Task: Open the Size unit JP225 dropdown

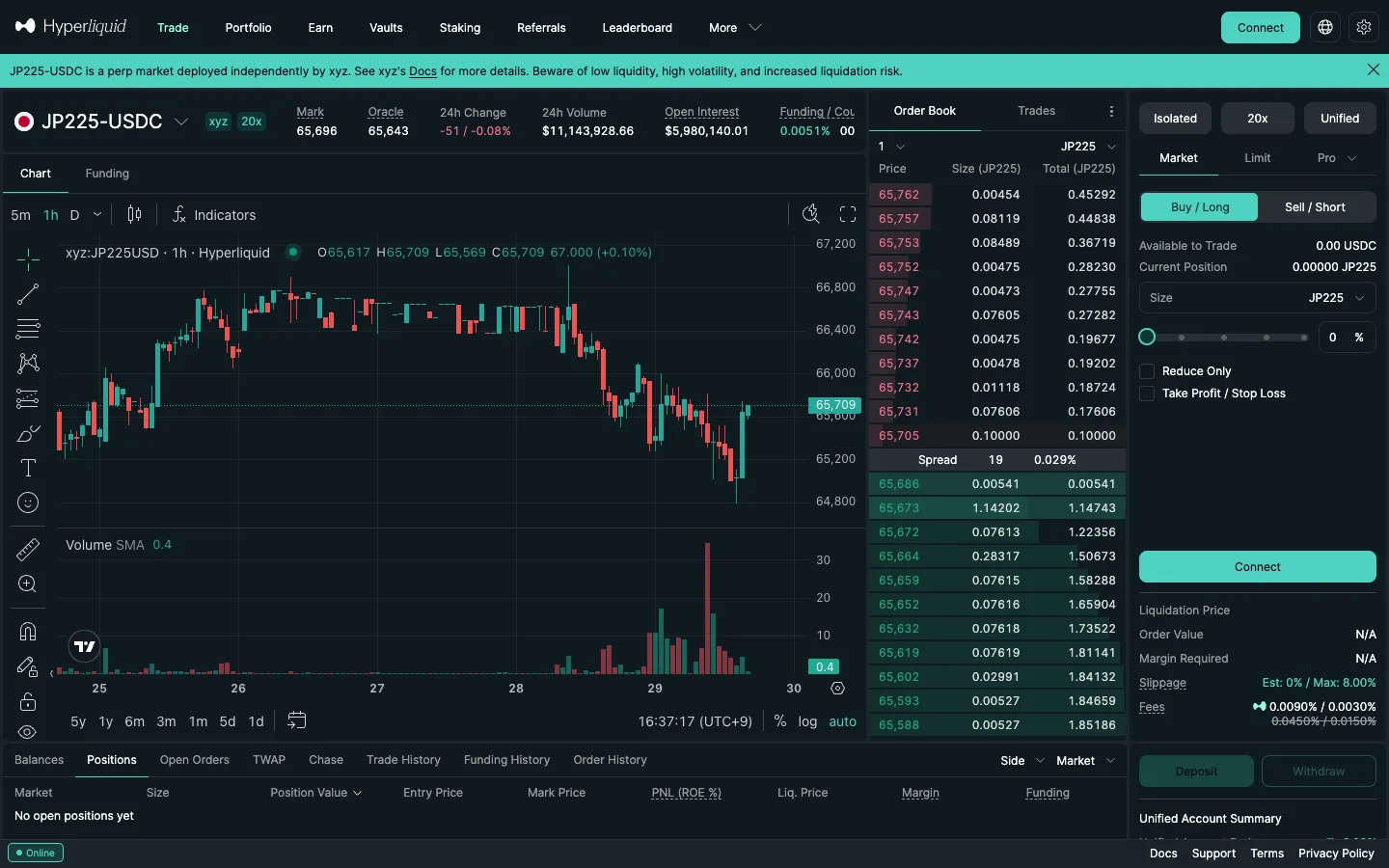Action: pos(1337,298)
